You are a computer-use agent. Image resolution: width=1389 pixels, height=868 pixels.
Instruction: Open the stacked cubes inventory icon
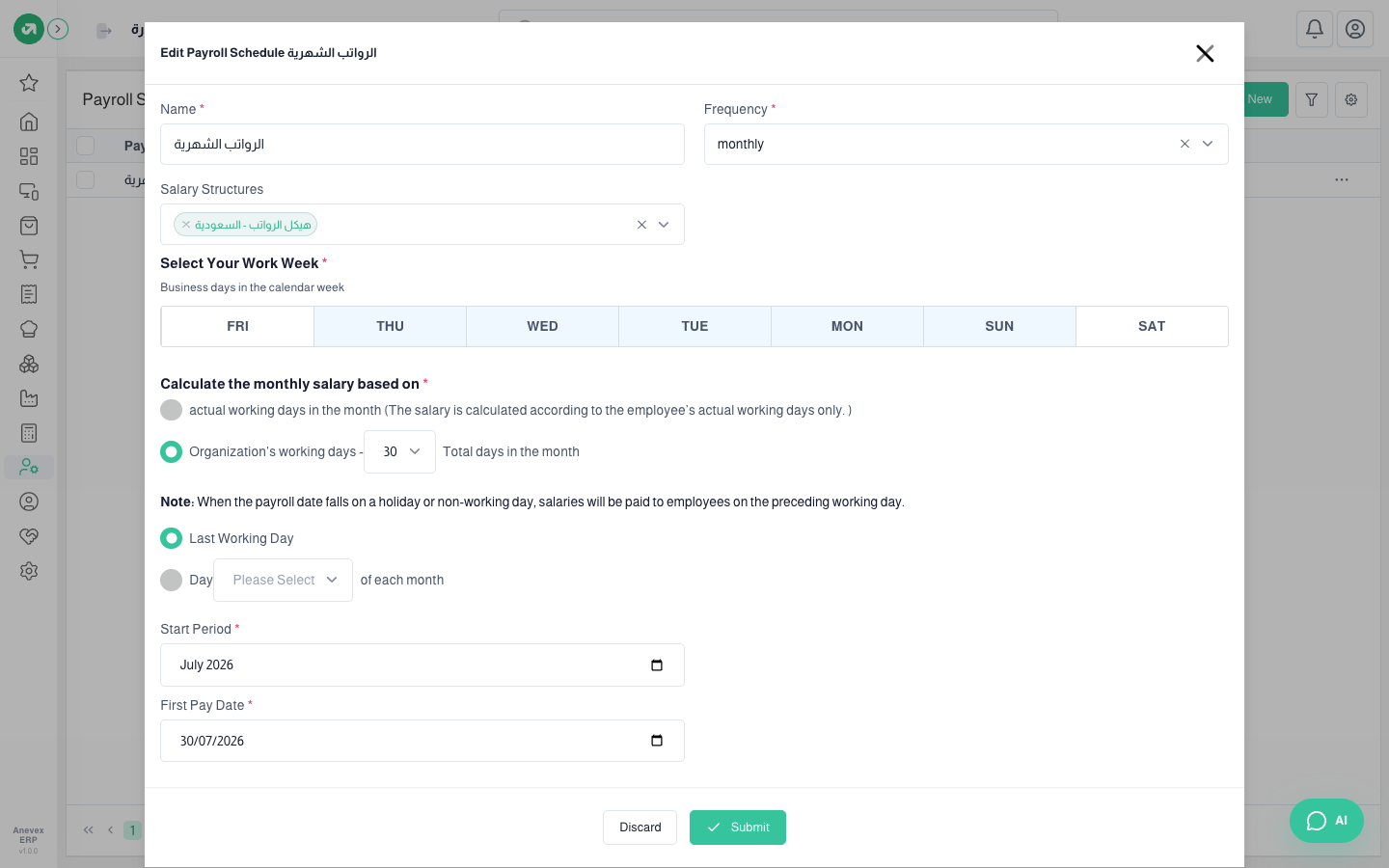[29, 364]
